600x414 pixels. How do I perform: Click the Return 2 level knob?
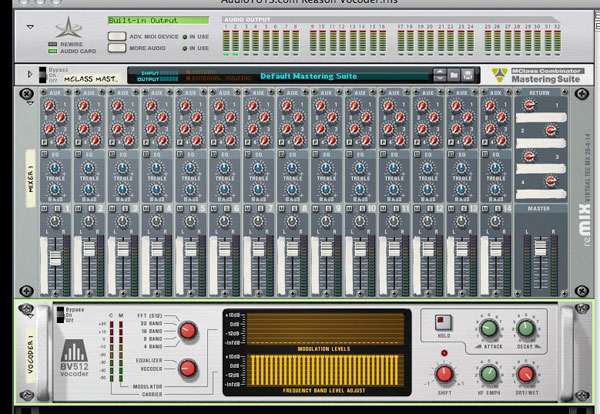point(550,130)
